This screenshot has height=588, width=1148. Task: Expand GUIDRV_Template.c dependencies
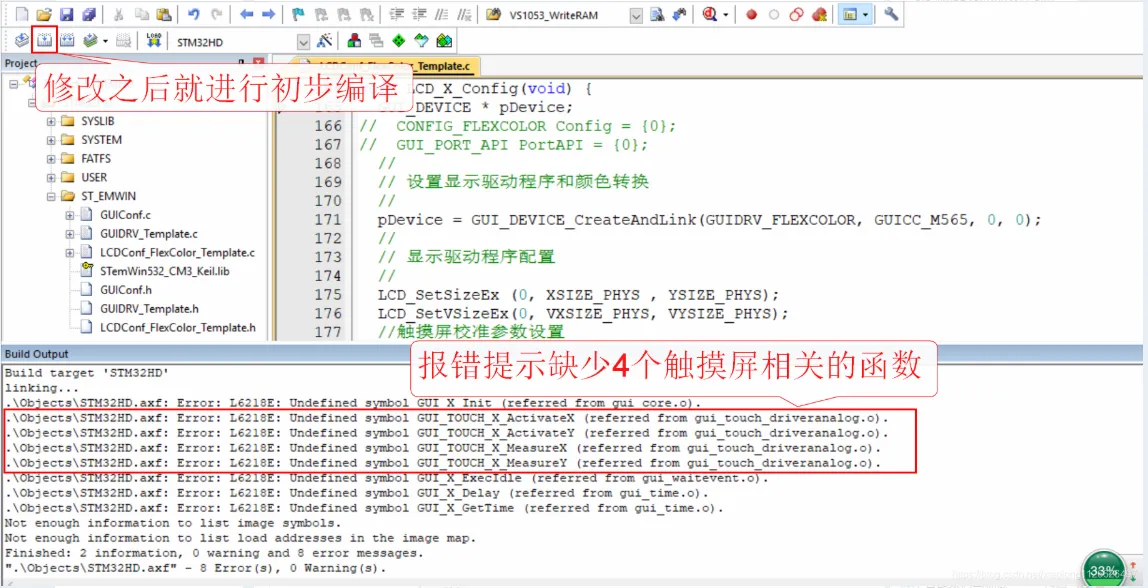[70, 234]
